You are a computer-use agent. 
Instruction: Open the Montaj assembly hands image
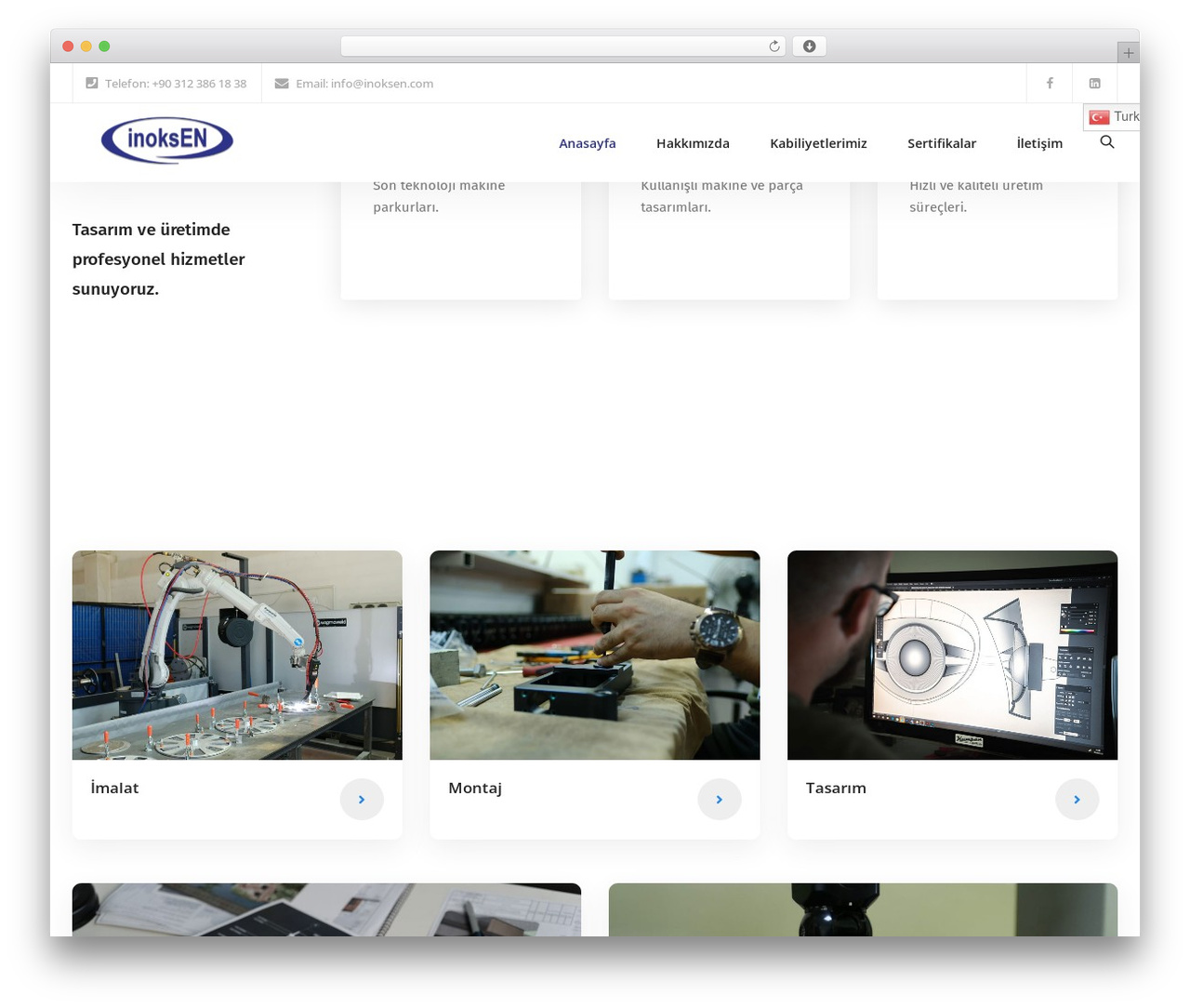tap(595, 655)
